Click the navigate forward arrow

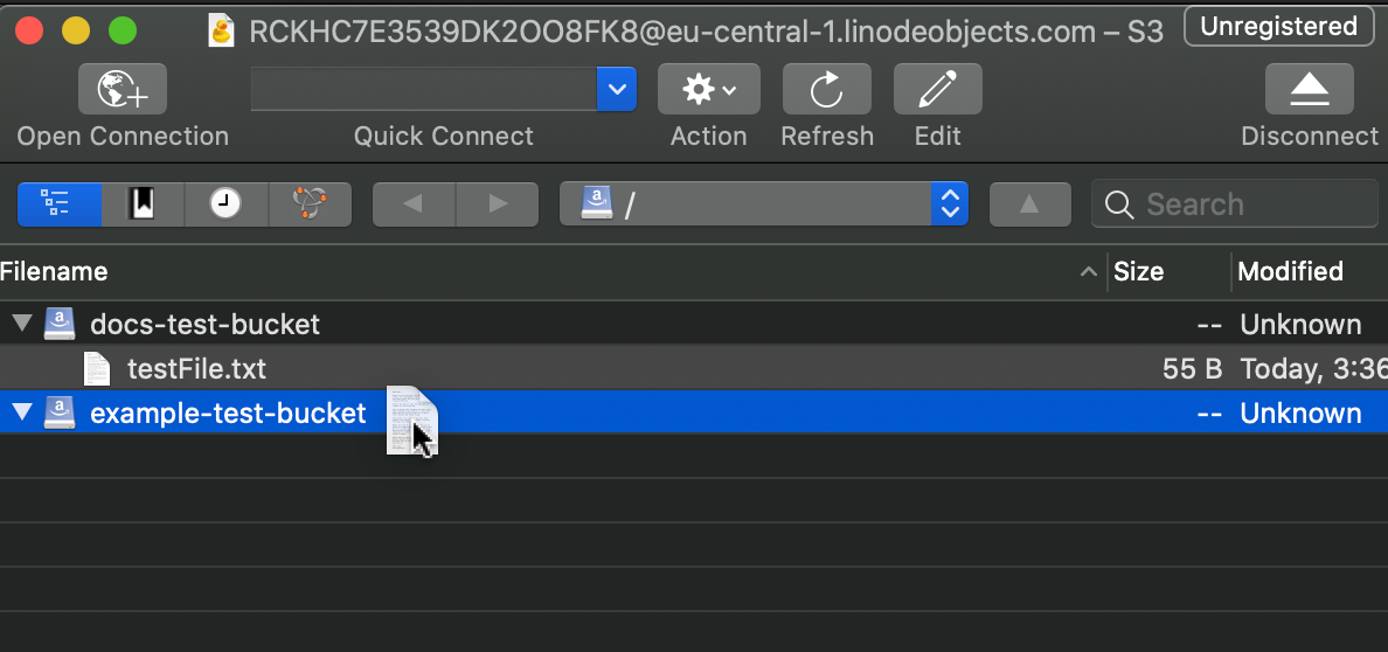click(x=497, y=203)
